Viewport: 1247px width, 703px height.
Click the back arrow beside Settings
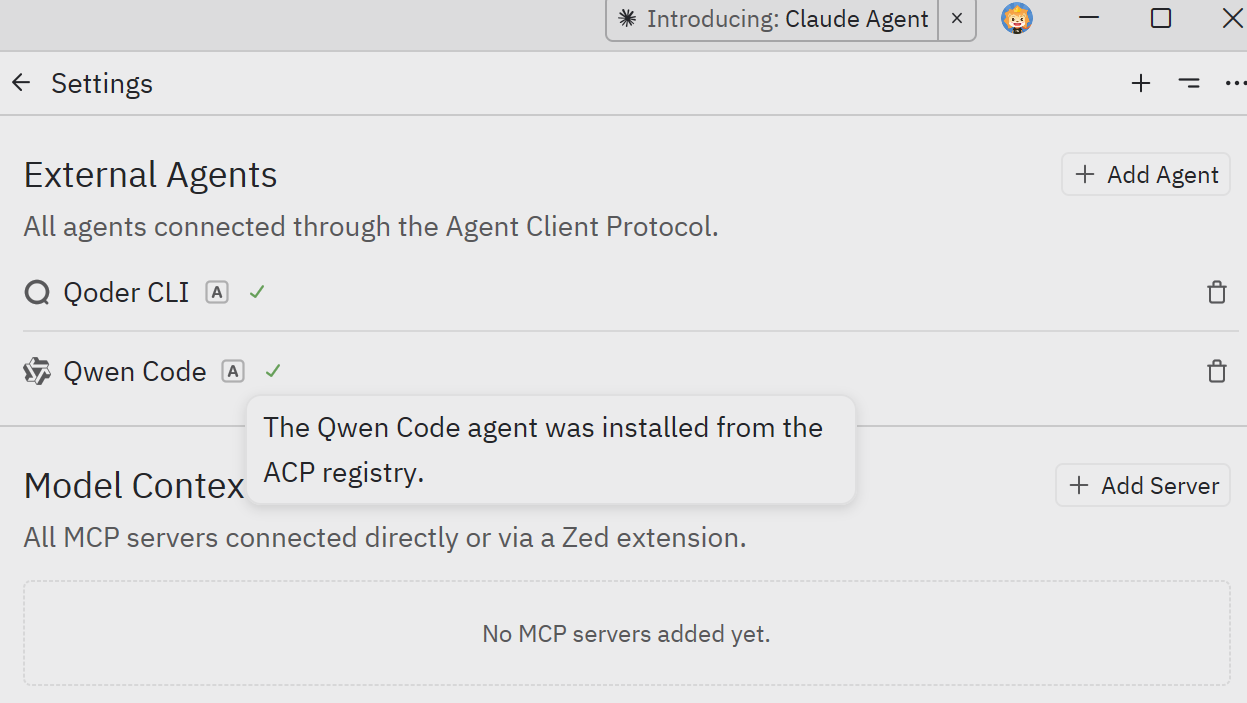tap(21, 83)
